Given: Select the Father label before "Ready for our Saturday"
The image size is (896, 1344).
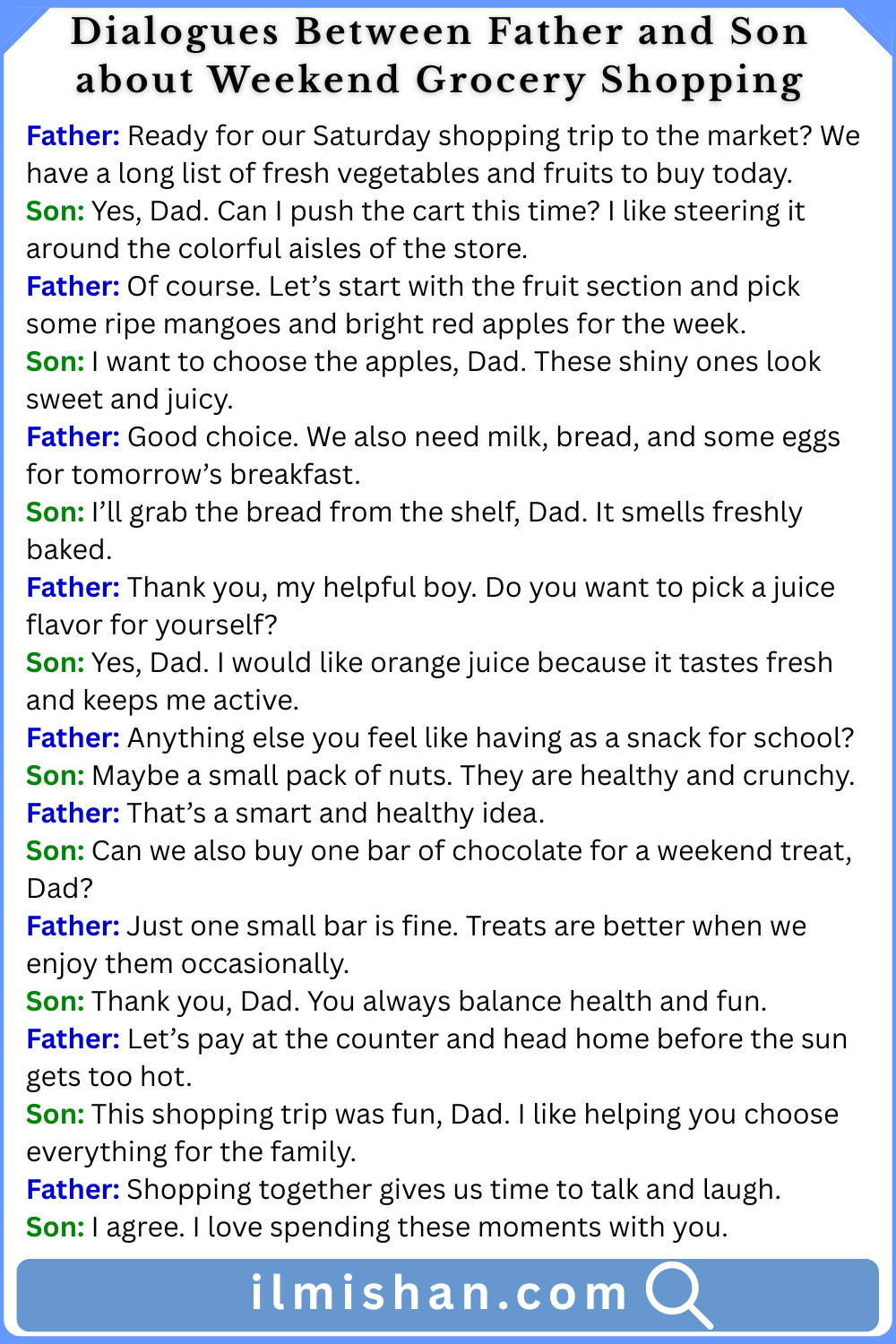Looking at the screenshot, I should [x=73, y=136].
